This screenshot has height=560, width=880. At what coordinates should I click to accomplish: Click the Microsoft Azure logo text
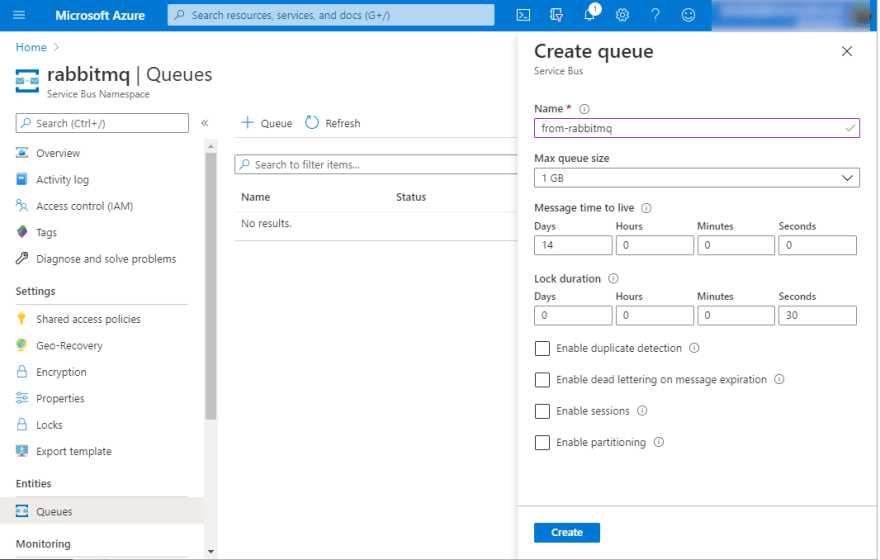[x=100, y=15]
